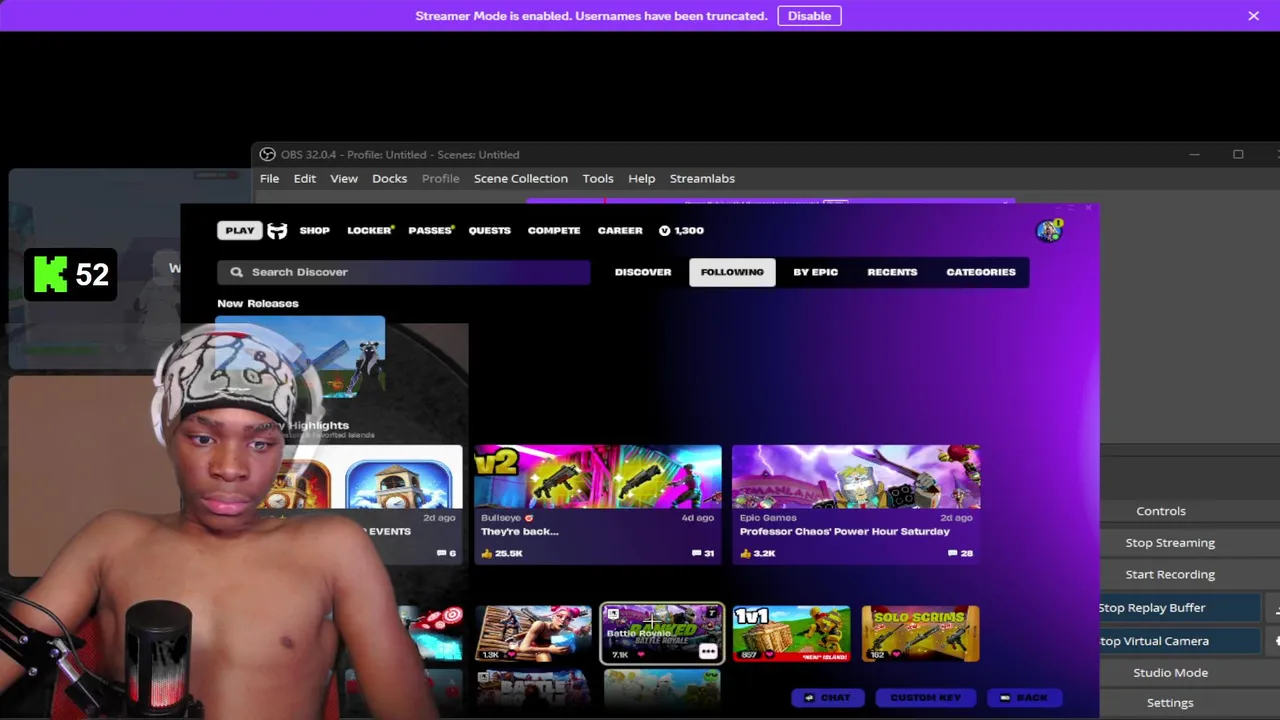Image resolution: width=1280 pixels, height=720 pixels.
Task: Favorite the 1v1 tile heart icon
Action: pyautogui.click(x=768, y=655)
